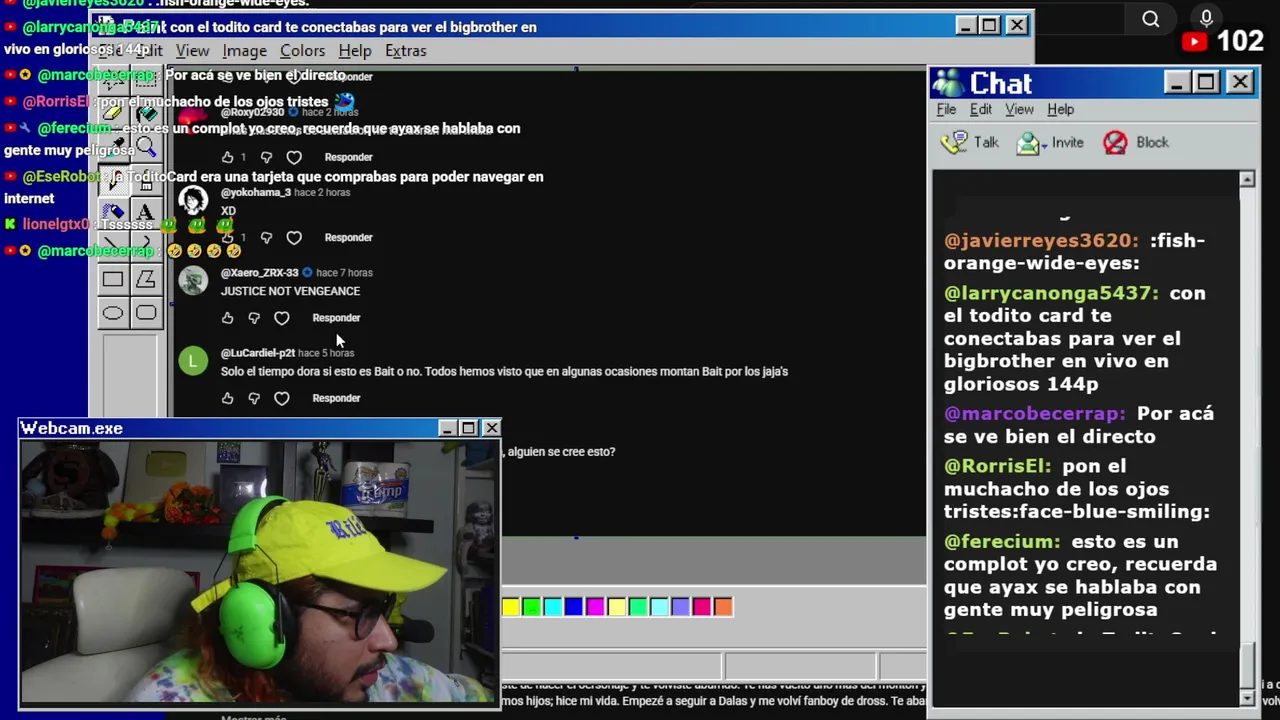Choose the Airbrush spray tool
The width and height of the screenshot is (1280, 720).
pos(113,212)
